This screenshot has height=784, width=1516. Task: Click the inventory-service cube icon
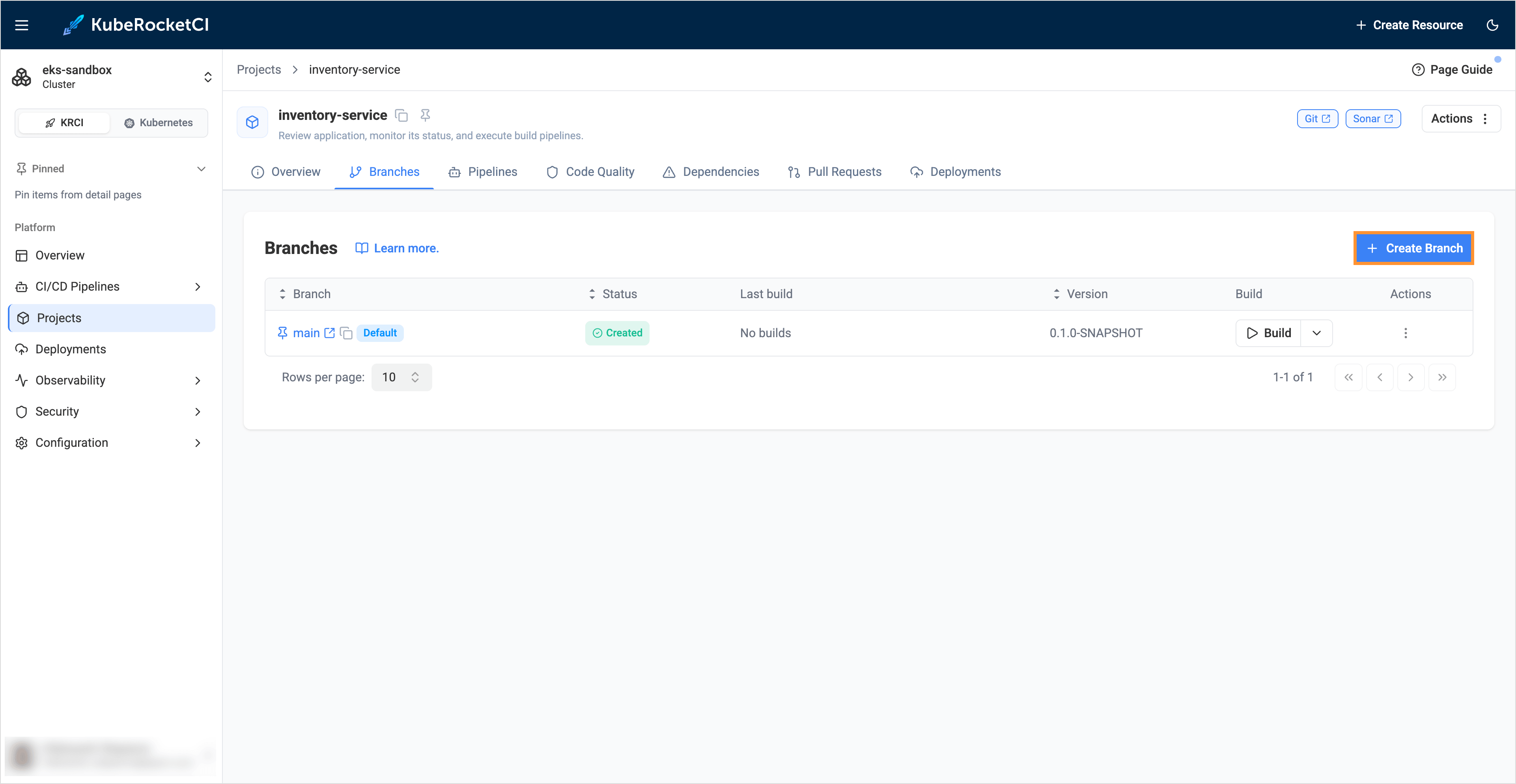252,122
